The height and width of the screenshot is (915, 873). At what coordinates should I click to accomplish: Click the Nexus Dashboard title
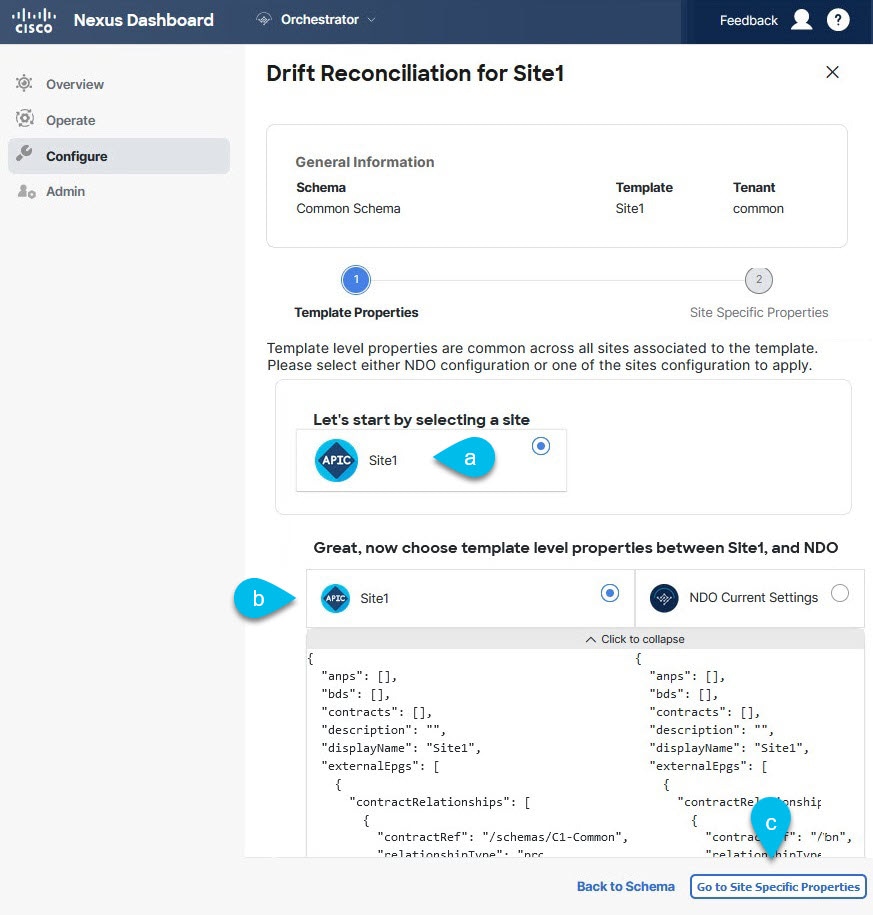pos(144,20)
